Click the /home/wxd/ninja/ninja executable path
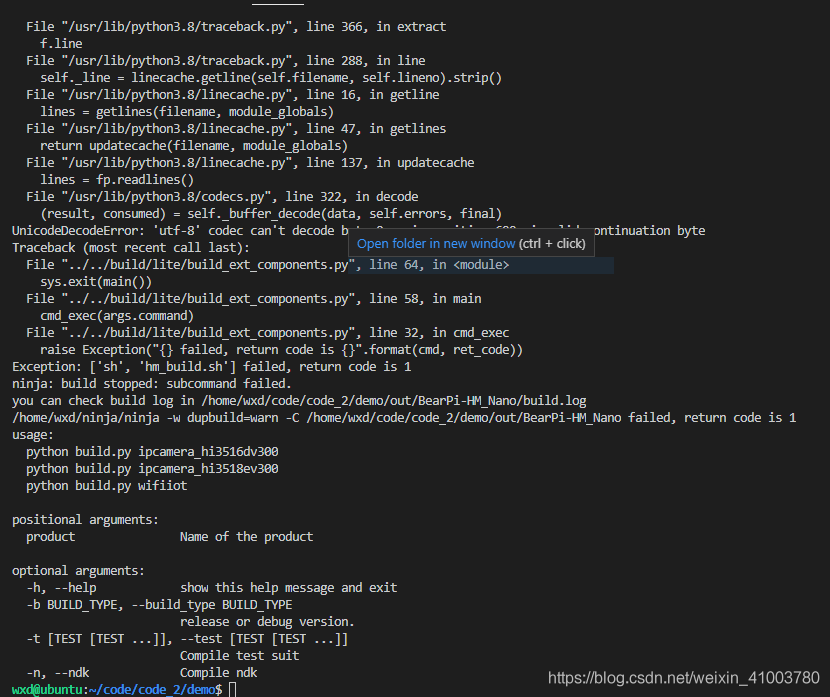Screen dimensions: 830x697 click(x=86, y=418)
